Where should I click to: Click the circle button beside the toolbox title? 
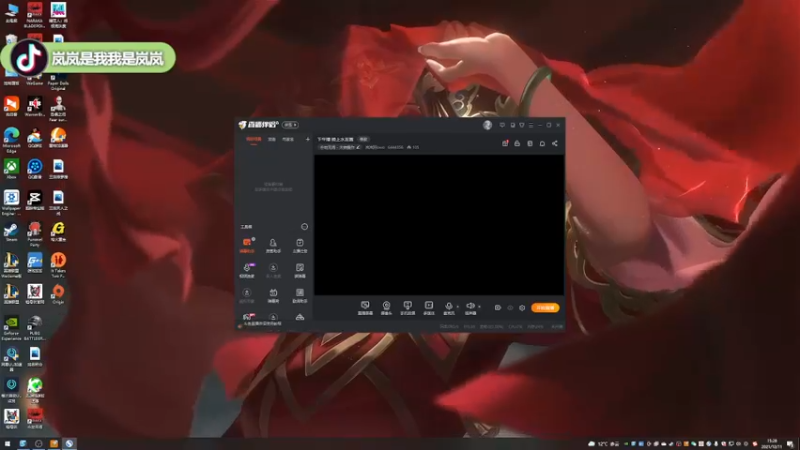click(x=304, y=227)
